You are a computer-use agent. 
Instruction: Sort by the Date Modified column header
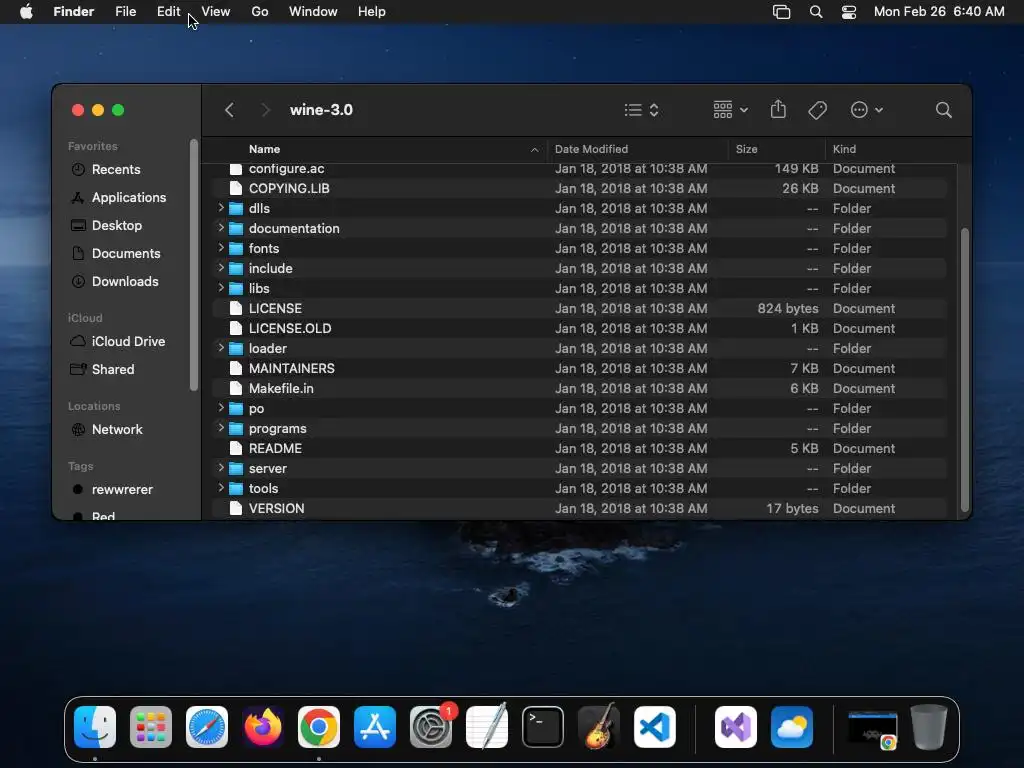pyautogui.click(x=591, y=149)
